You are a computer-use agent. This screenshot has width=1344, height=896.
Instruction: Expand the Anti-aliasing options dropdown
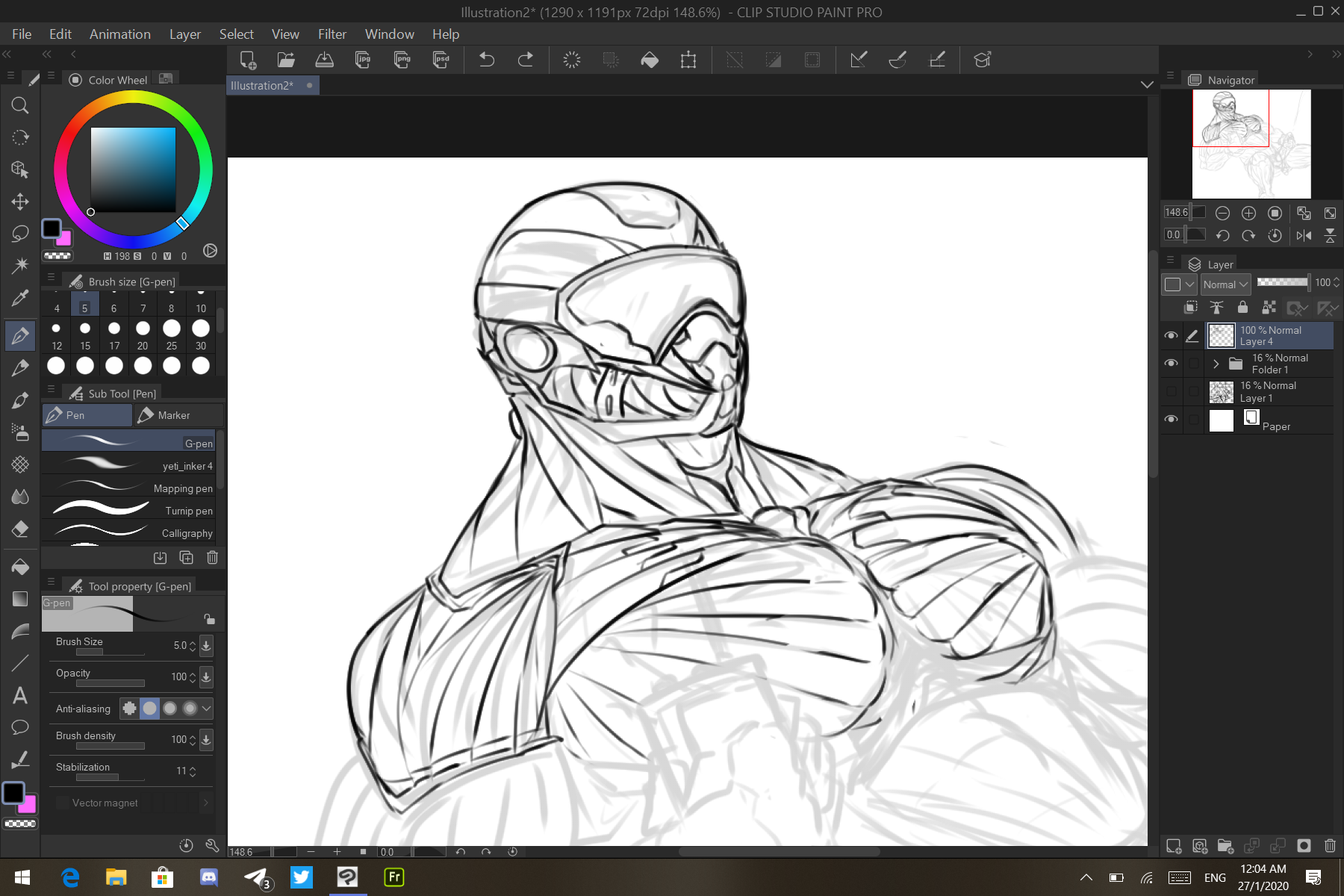click(207, 709)
